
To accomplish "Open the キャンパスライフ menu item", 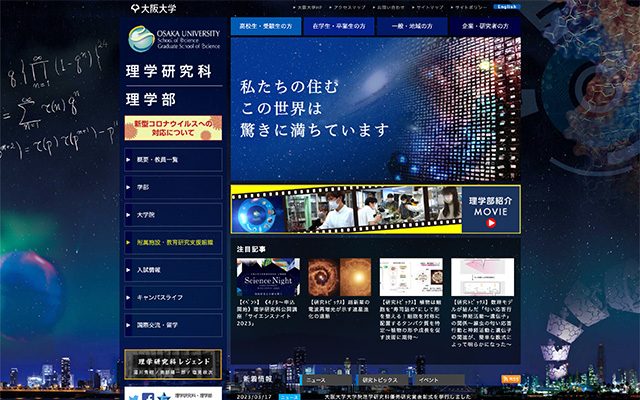I will click(x=173, y=298).
